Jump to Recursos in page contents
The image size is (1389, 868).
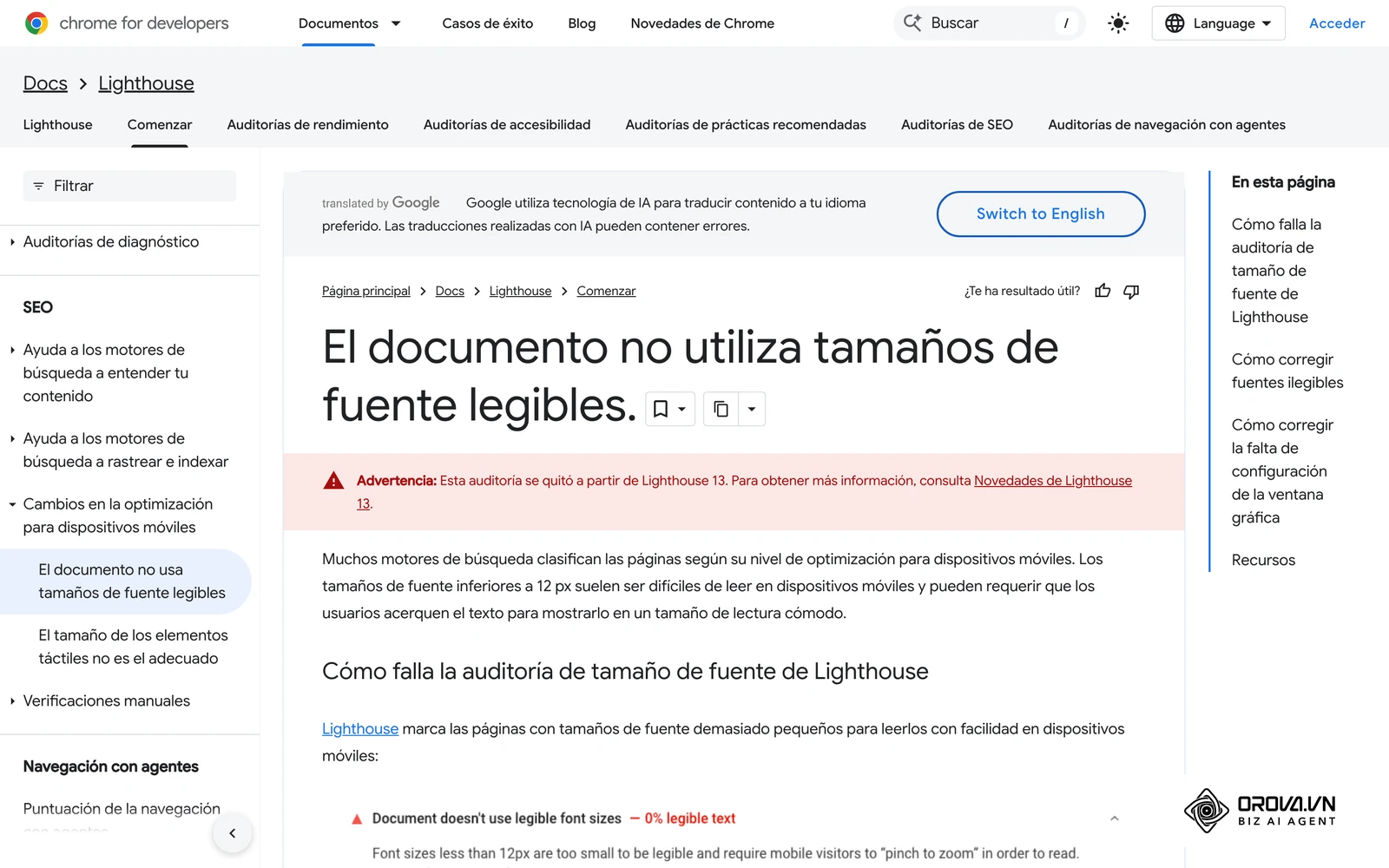coord(1263,560)
